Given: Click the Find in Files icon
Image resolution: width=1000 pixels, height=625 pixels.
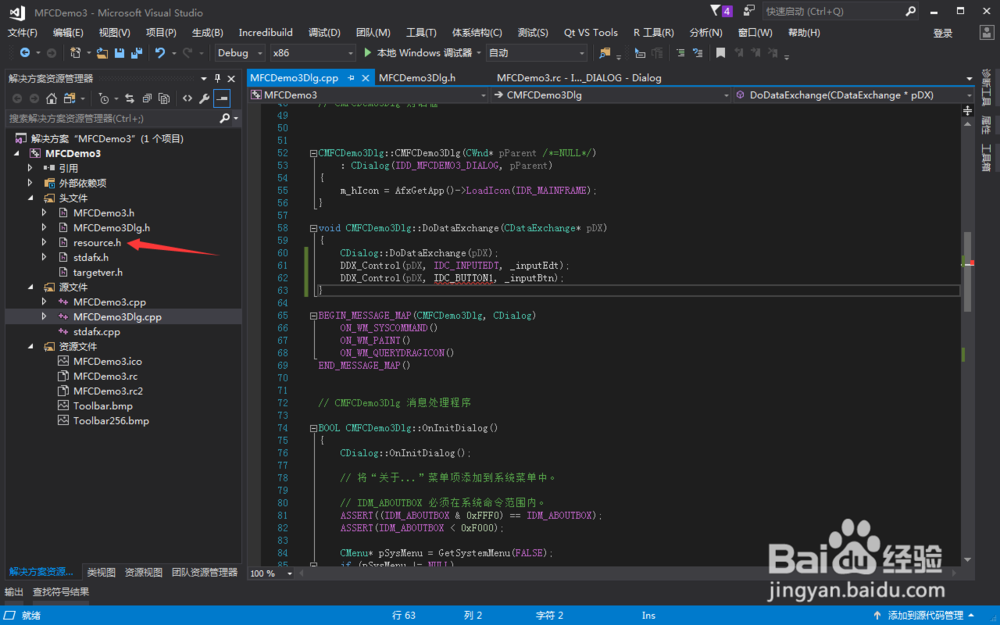Looking at the screenshot, I should point(605,53).
